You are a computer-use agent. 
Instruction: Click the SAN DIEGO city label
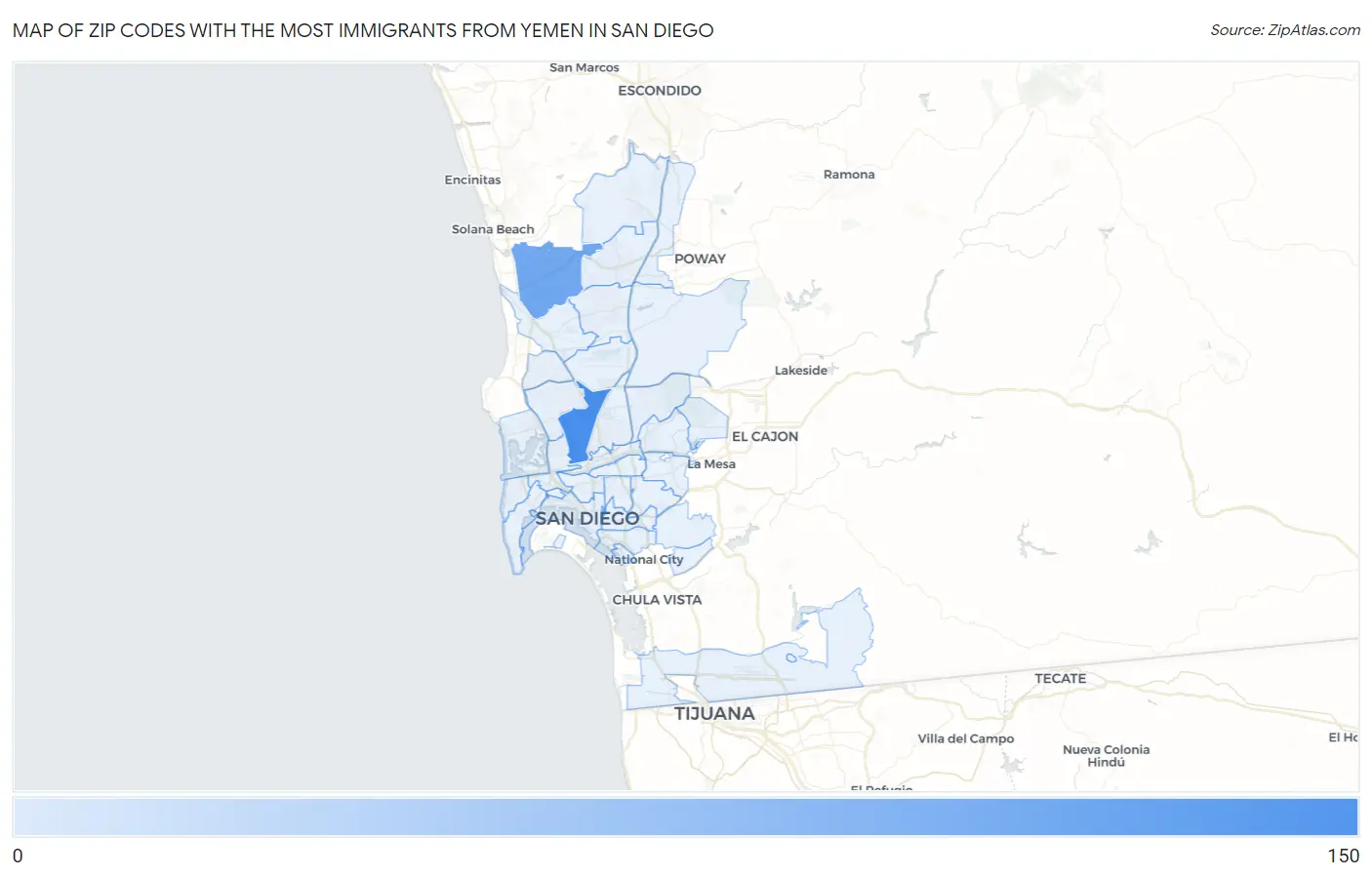coord(587,519)
